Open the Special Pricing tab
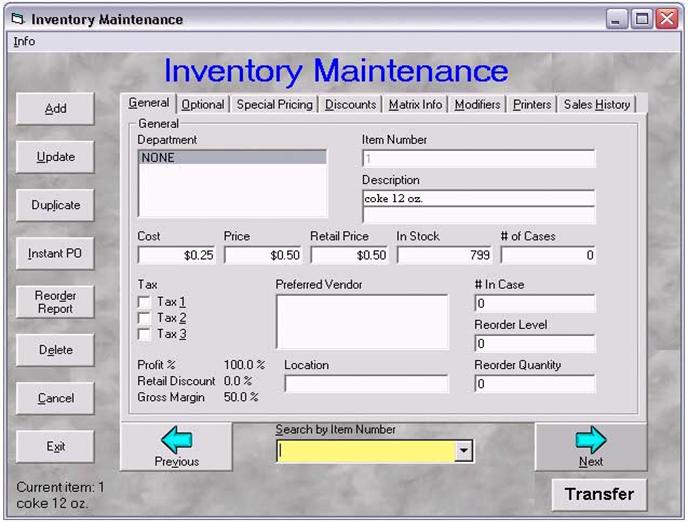Image resolution: width=688 pixels, height=523 pixels. point(275,104)
